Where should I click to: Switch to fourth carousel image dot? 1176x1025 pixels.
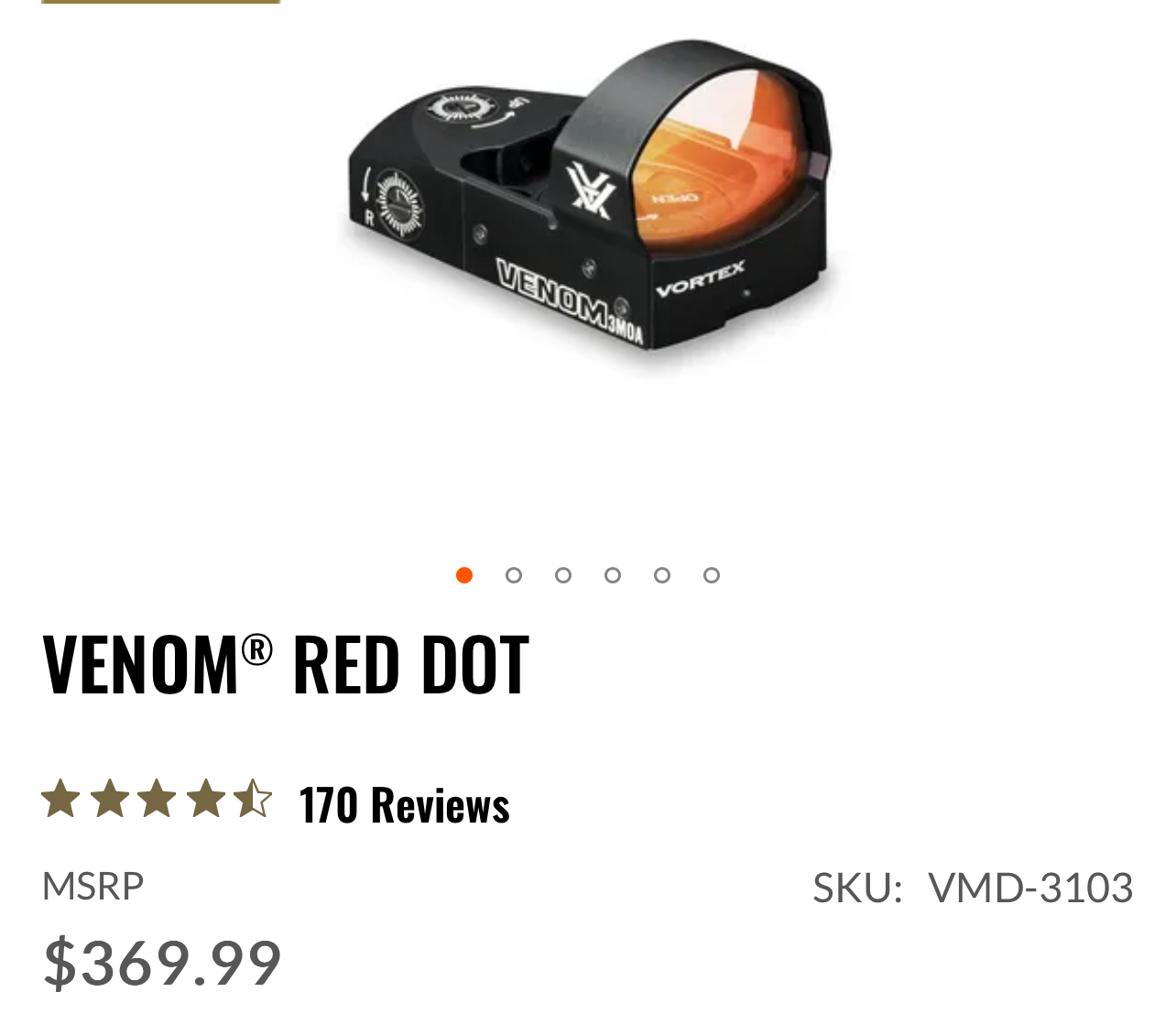point(613,575)
